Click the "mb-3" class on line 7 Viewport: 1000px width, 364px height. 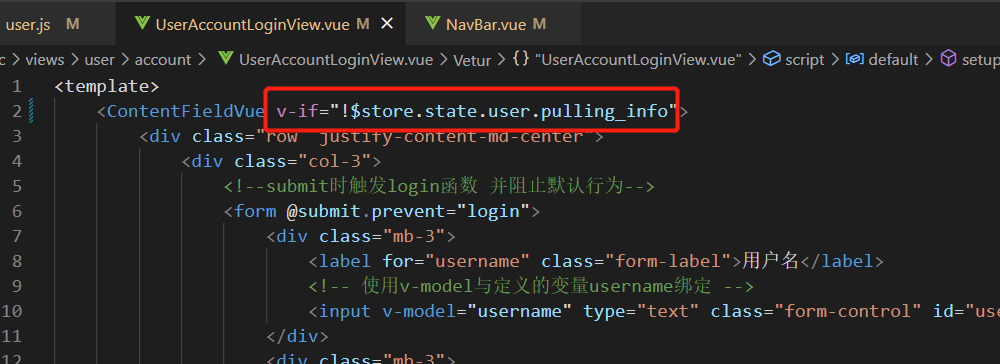(x=414, y=236)
